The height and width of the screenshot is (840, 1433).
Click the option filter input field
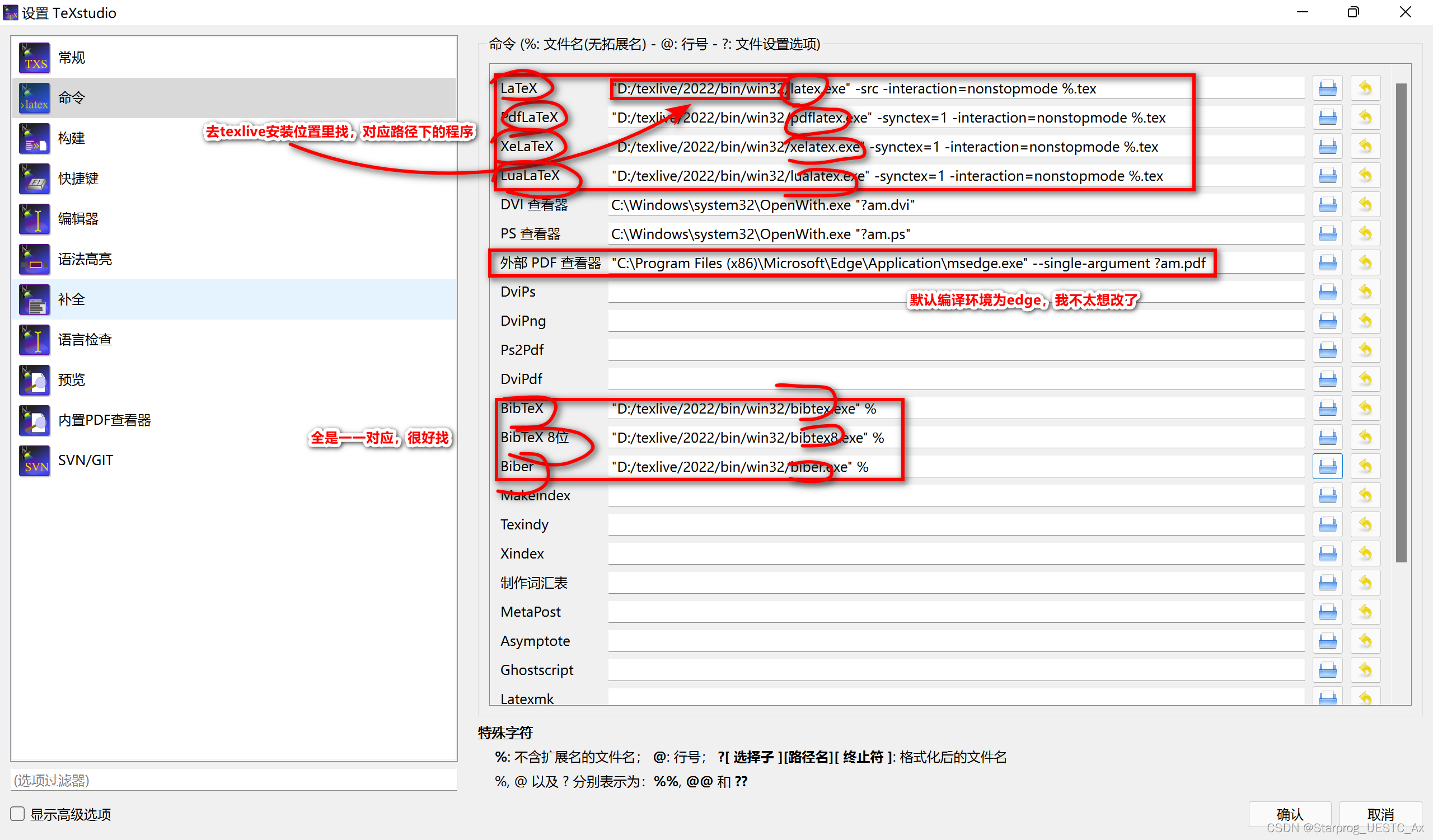[233, 780]
